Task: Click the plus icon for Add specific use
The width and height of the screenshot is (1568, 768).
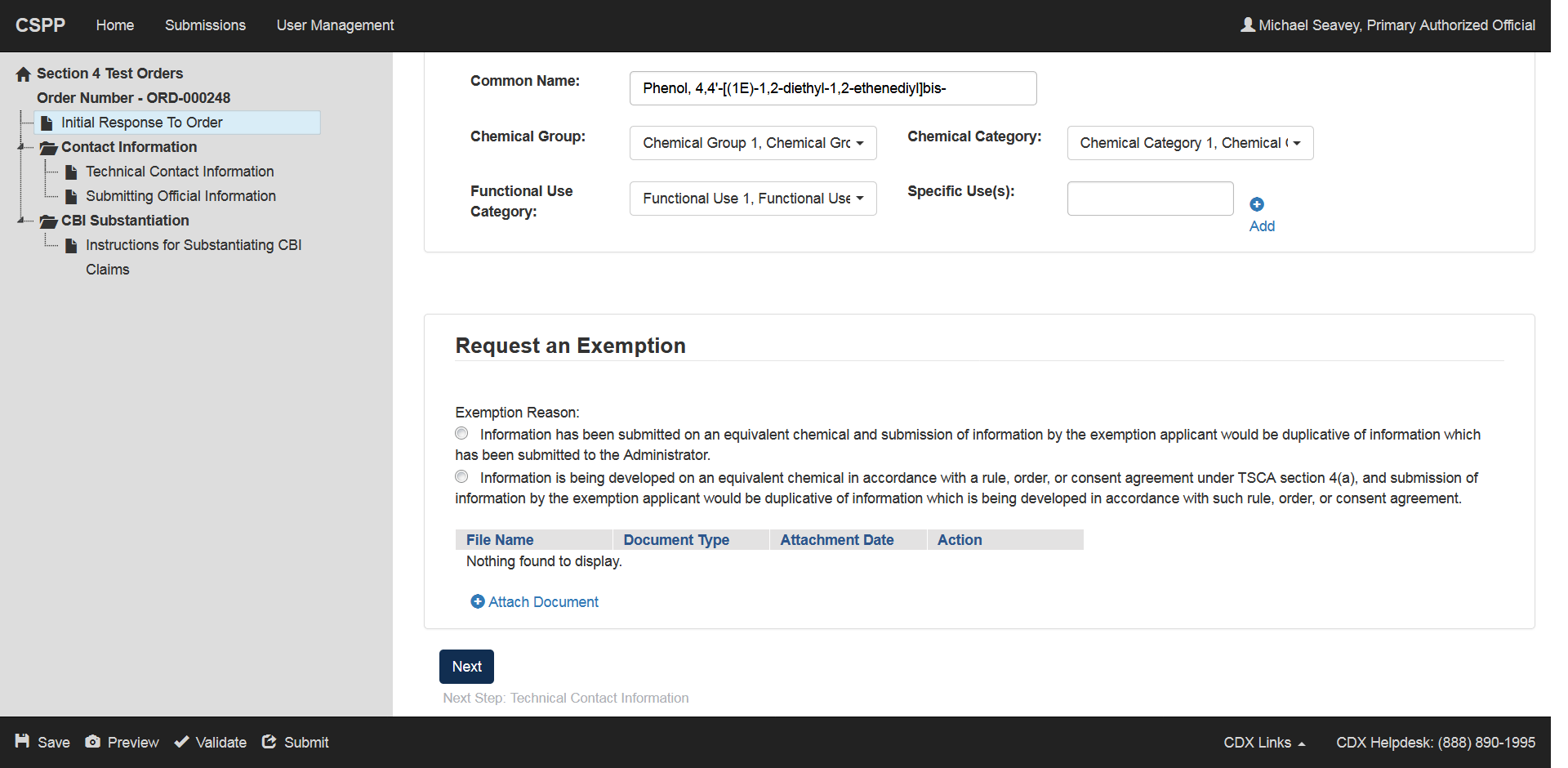Action: pos(1257,204)
